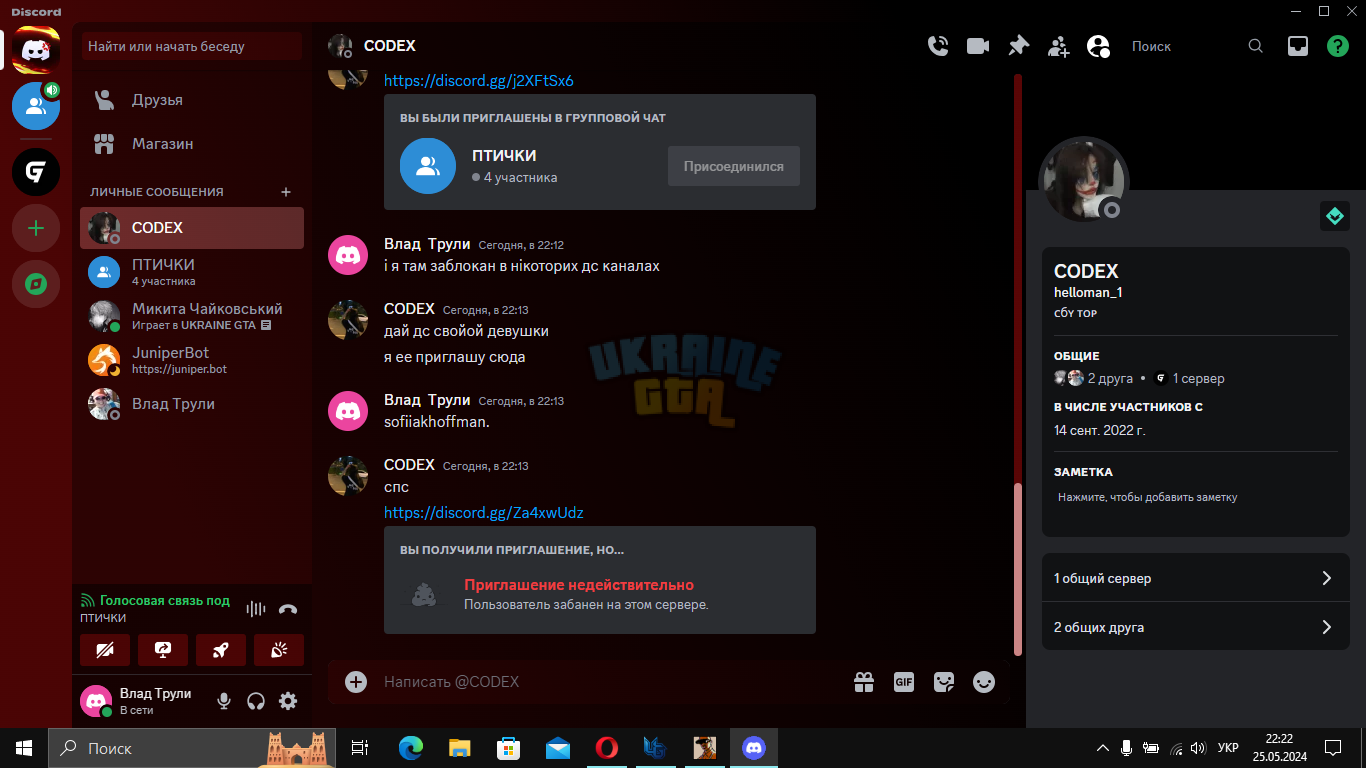This screenshot has height=768, width=1366.
Task: Focus the 'Найти или начать беседу' field
Action: click(x=192, y=46)
